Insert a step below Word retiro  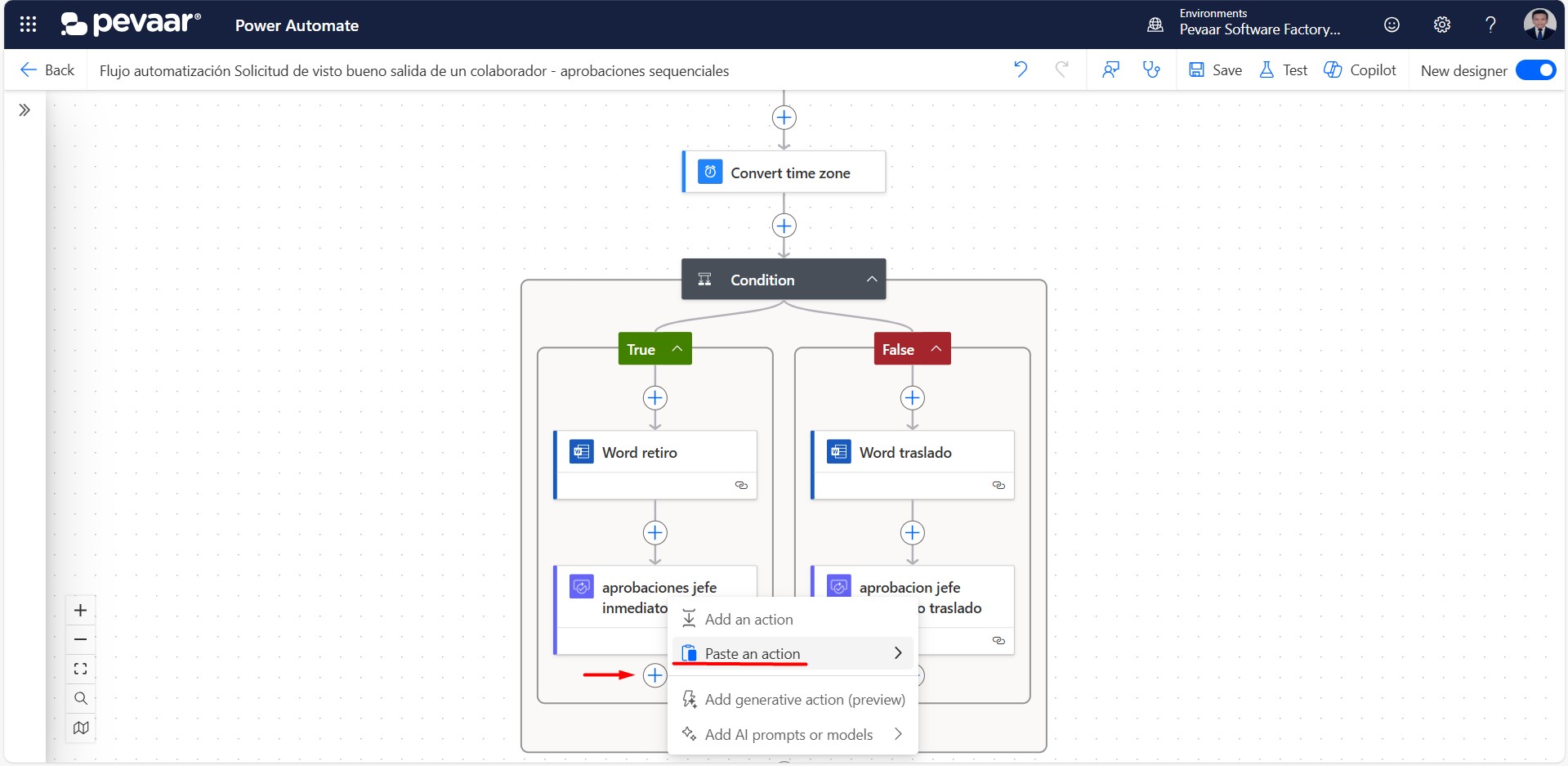coord(654,533)
